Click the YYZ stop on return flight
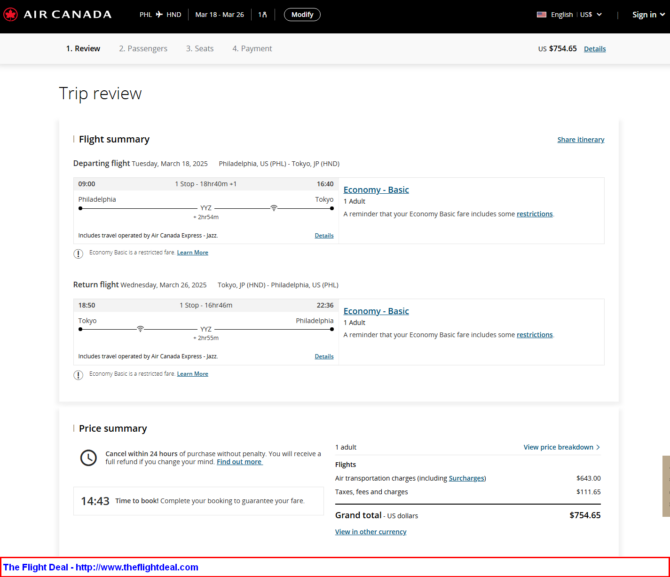Screen dimensions: 670x577 tap(206, 329)
